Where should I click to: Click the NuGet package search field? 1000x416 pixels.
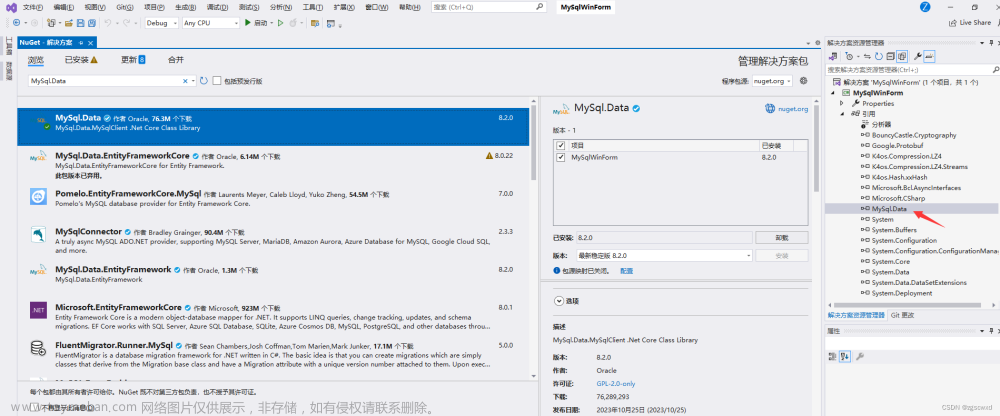point(105,81)
